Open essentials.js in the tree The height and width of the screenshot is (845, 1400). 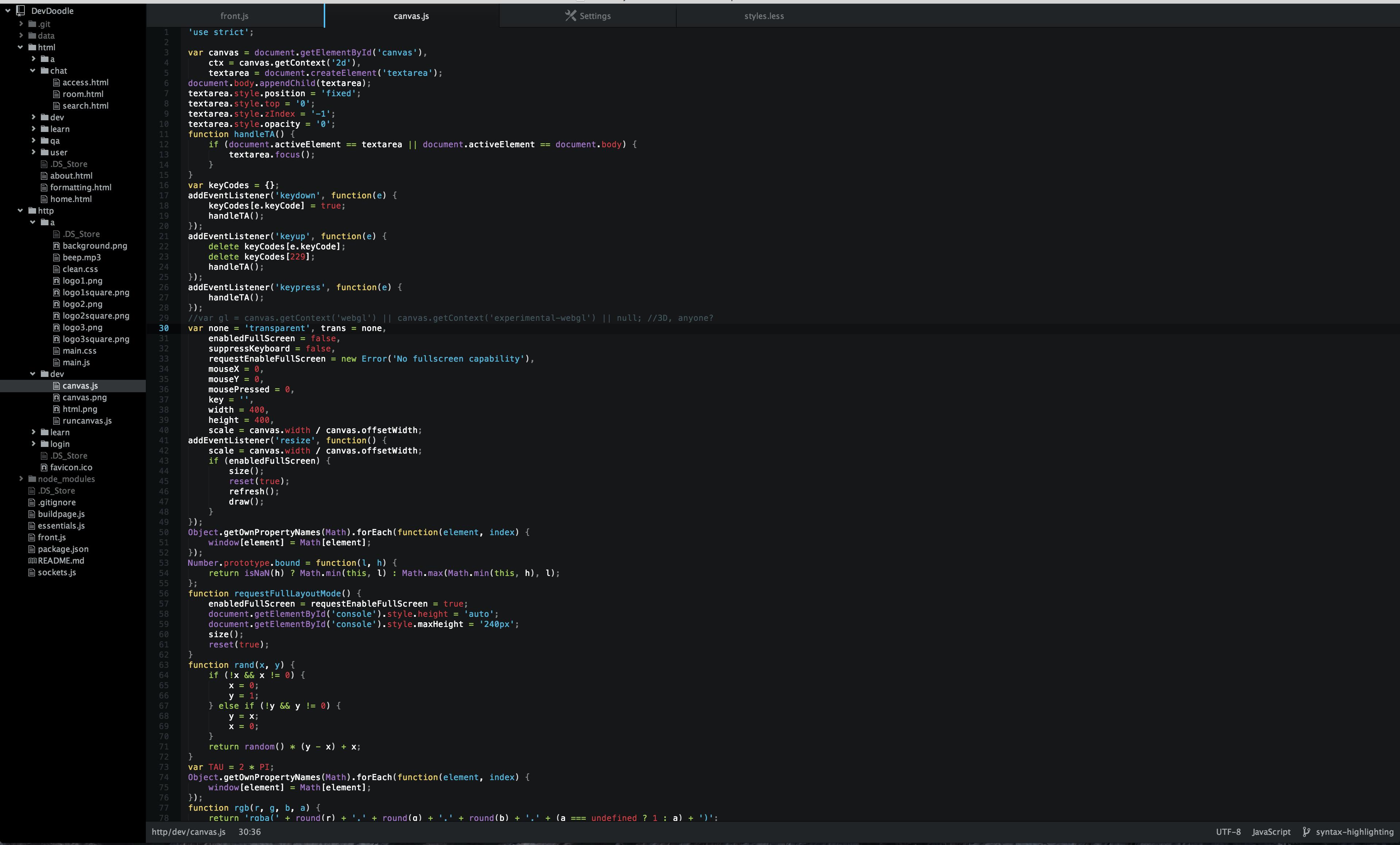tap(61, 526)
